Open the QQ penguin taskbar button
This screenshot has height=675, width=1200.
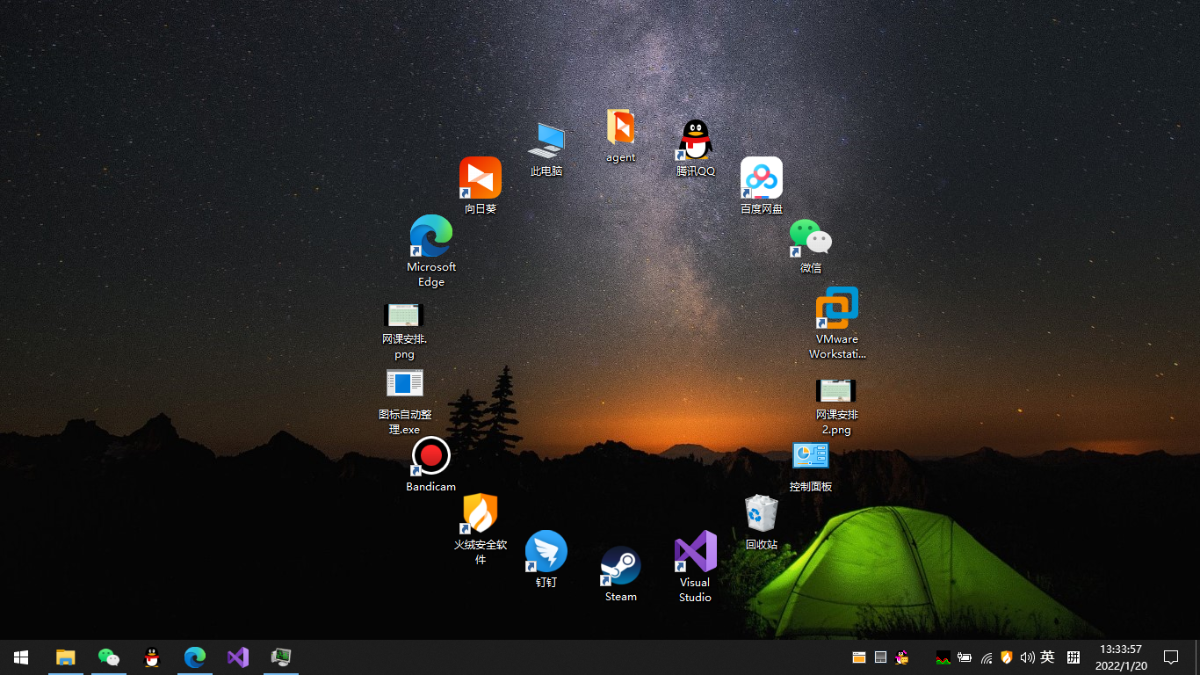(151, 657)
